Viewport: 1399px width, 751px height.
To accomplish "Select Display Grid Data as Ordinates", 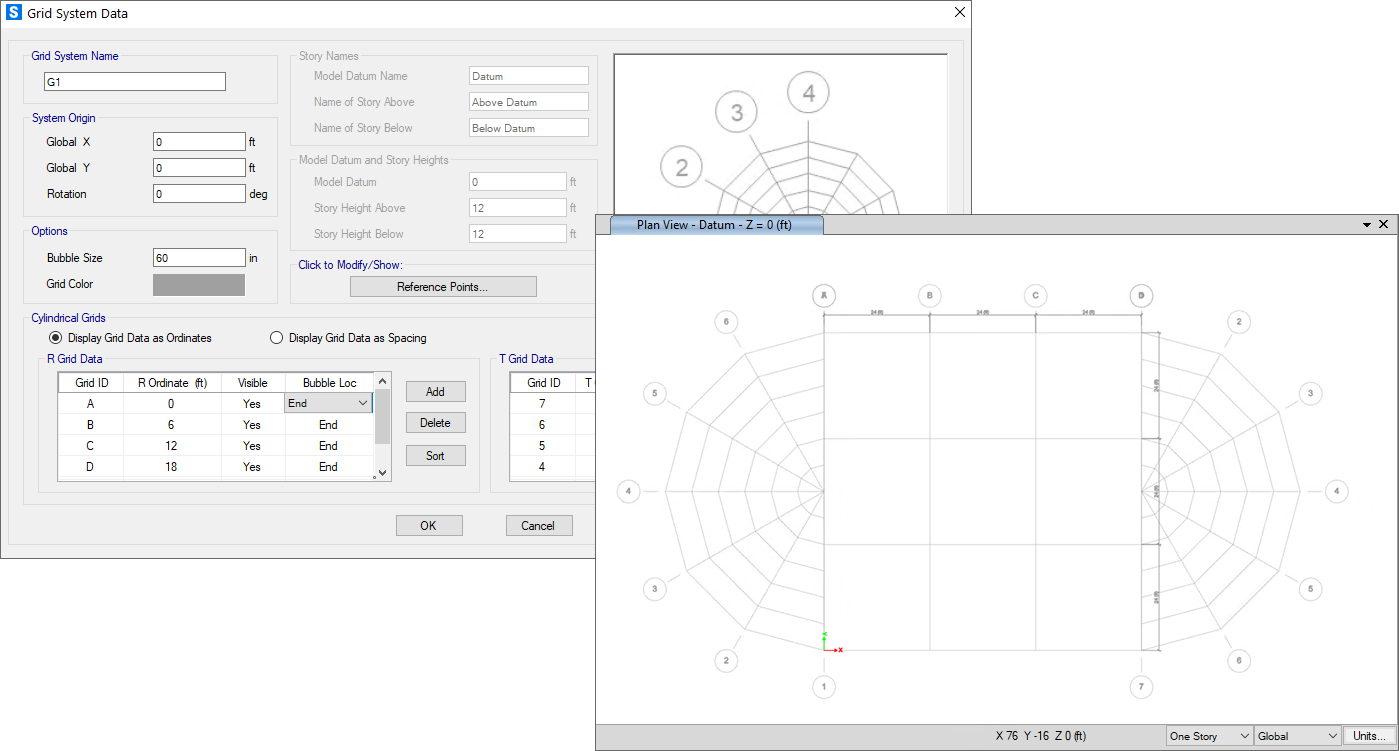I will coord(56,338).
